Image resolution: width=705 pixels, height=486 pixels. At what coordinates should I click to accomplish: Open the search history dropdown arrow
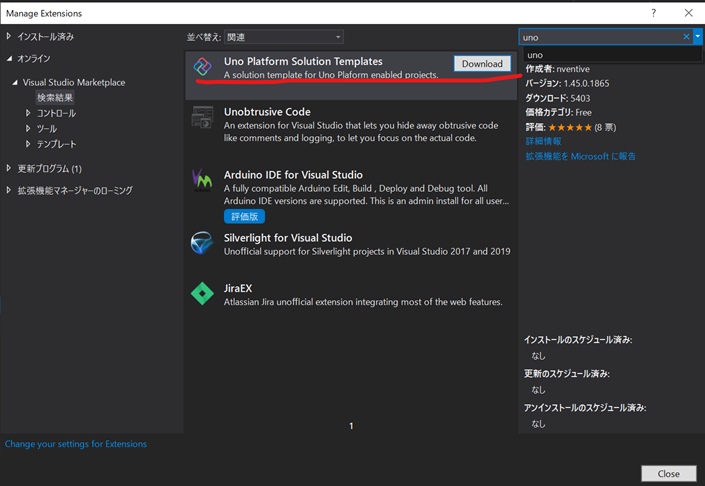click(x=698, y=37)
